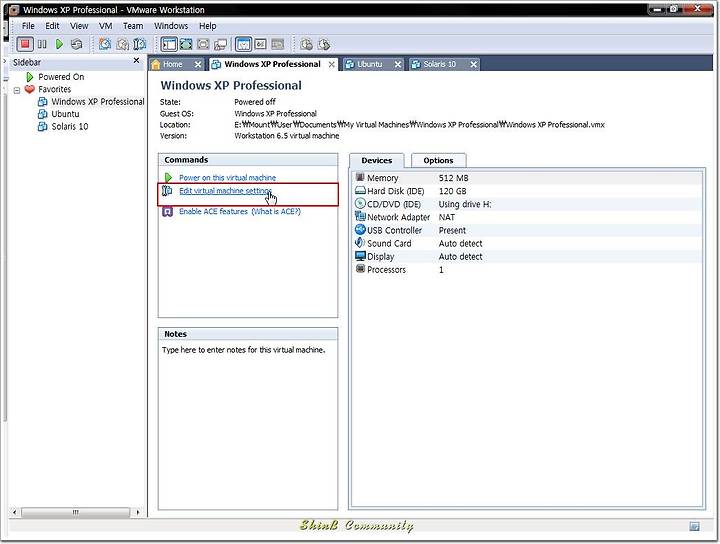Collapse the Favorites tree node
The image size is (720, 544).
(x=17, y=90)
